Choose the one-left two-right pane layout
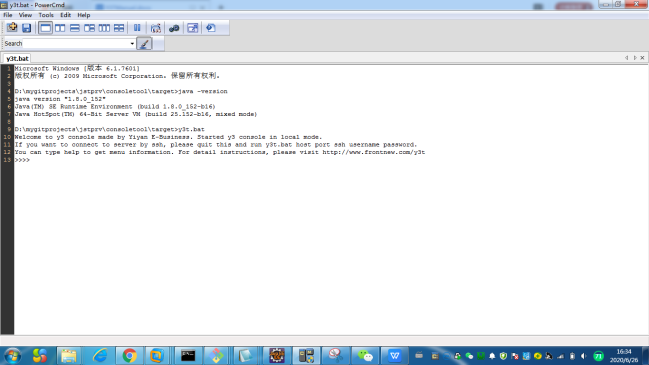This screenshot has width=649, height=365. [x=89, y=28]
